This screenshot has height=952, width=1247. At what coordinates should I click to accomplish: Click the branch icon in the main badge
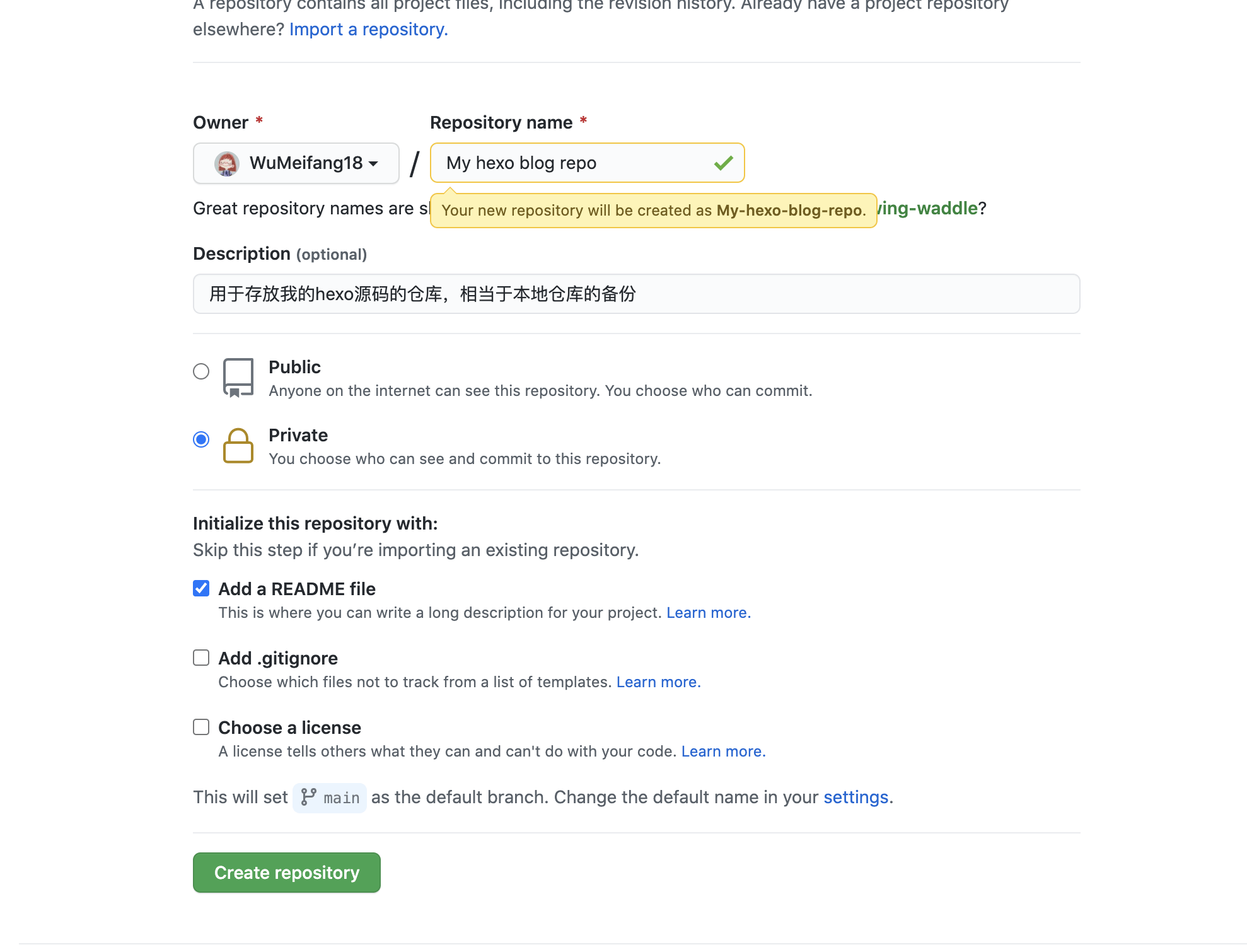coord(309,797)
